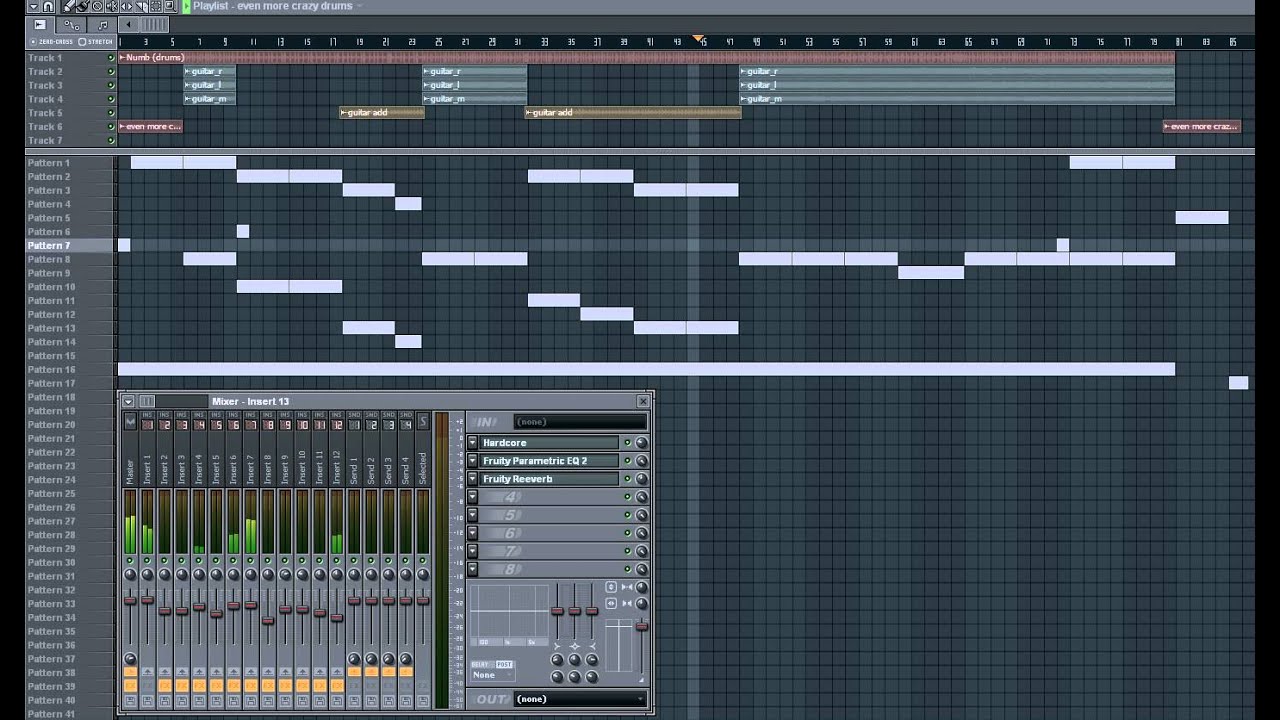The width and height of the screenshot is (1280, 720).
Task: Select the ZERO-CROSS option
Action: [x=52, y=42]
